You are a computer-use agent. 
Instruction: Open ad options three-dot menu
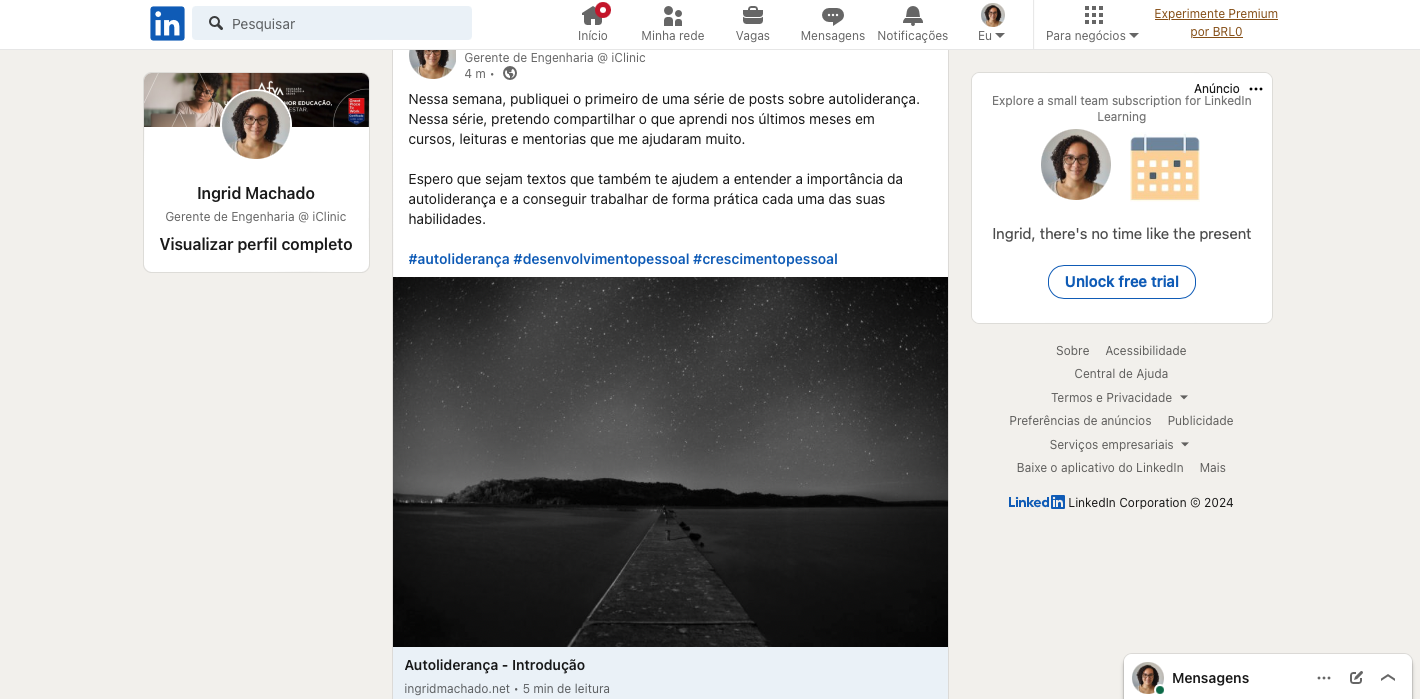(x=1256, y=89)
